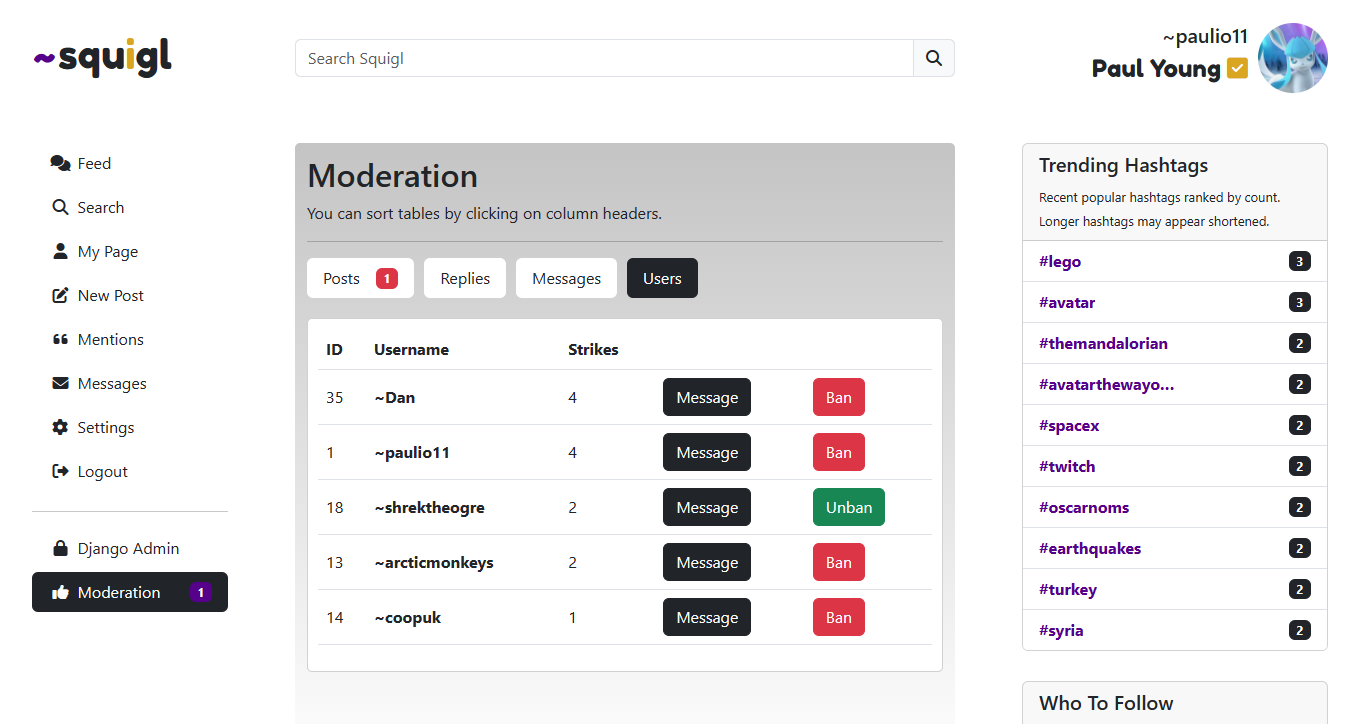Click the Paul Young name in header
1360x724 pixels.
click(1156, 68)
